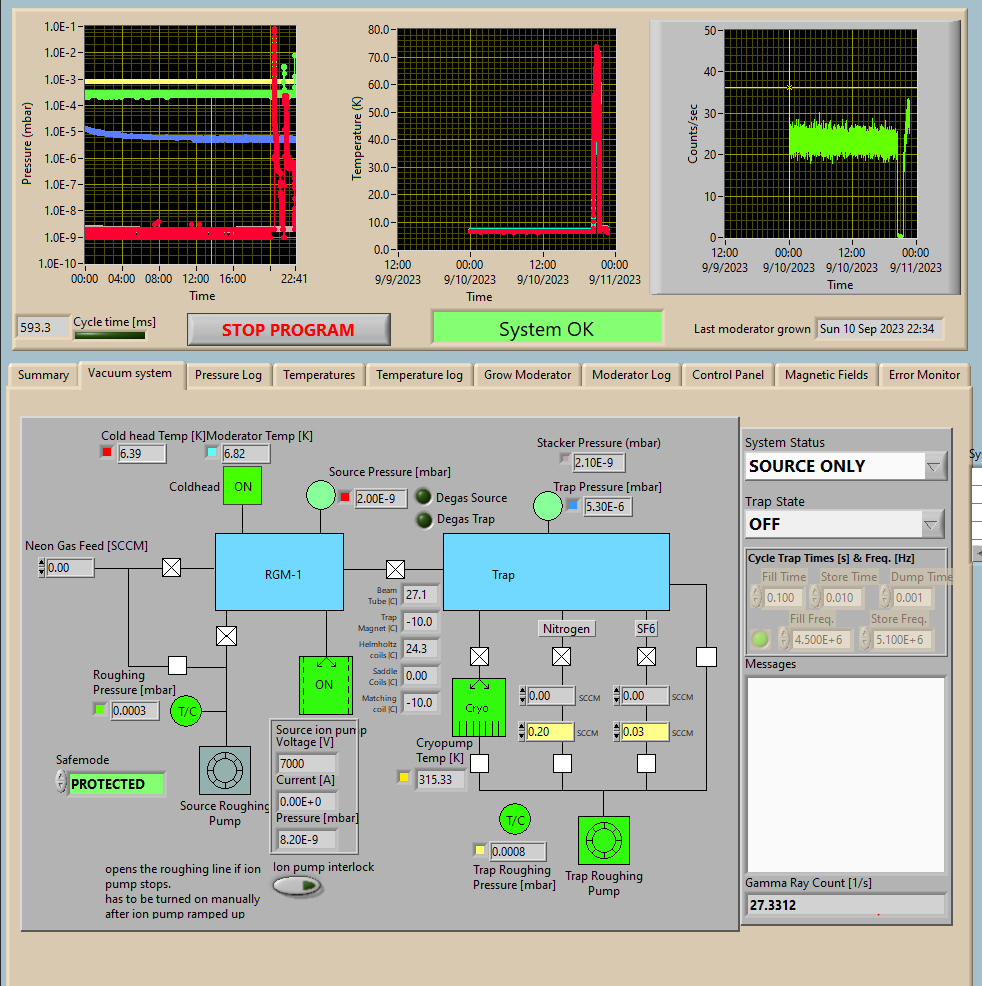This screenshot has height=986, width=982.
Task: Click the Trap Roughing Pump icon
Action: point(603,841)
